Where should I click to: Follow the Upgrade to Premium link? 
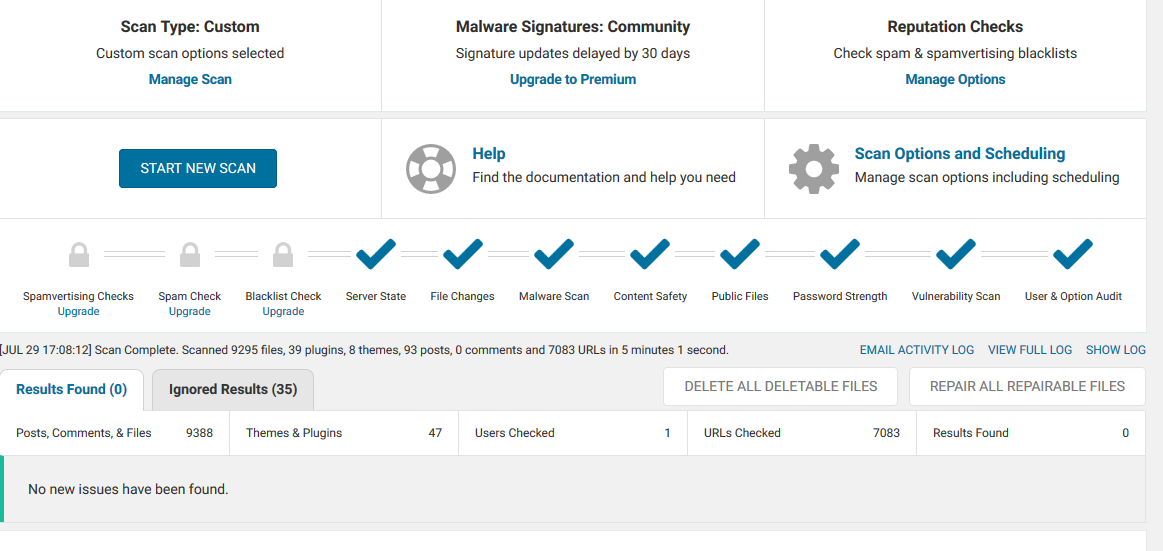(573, 79)
